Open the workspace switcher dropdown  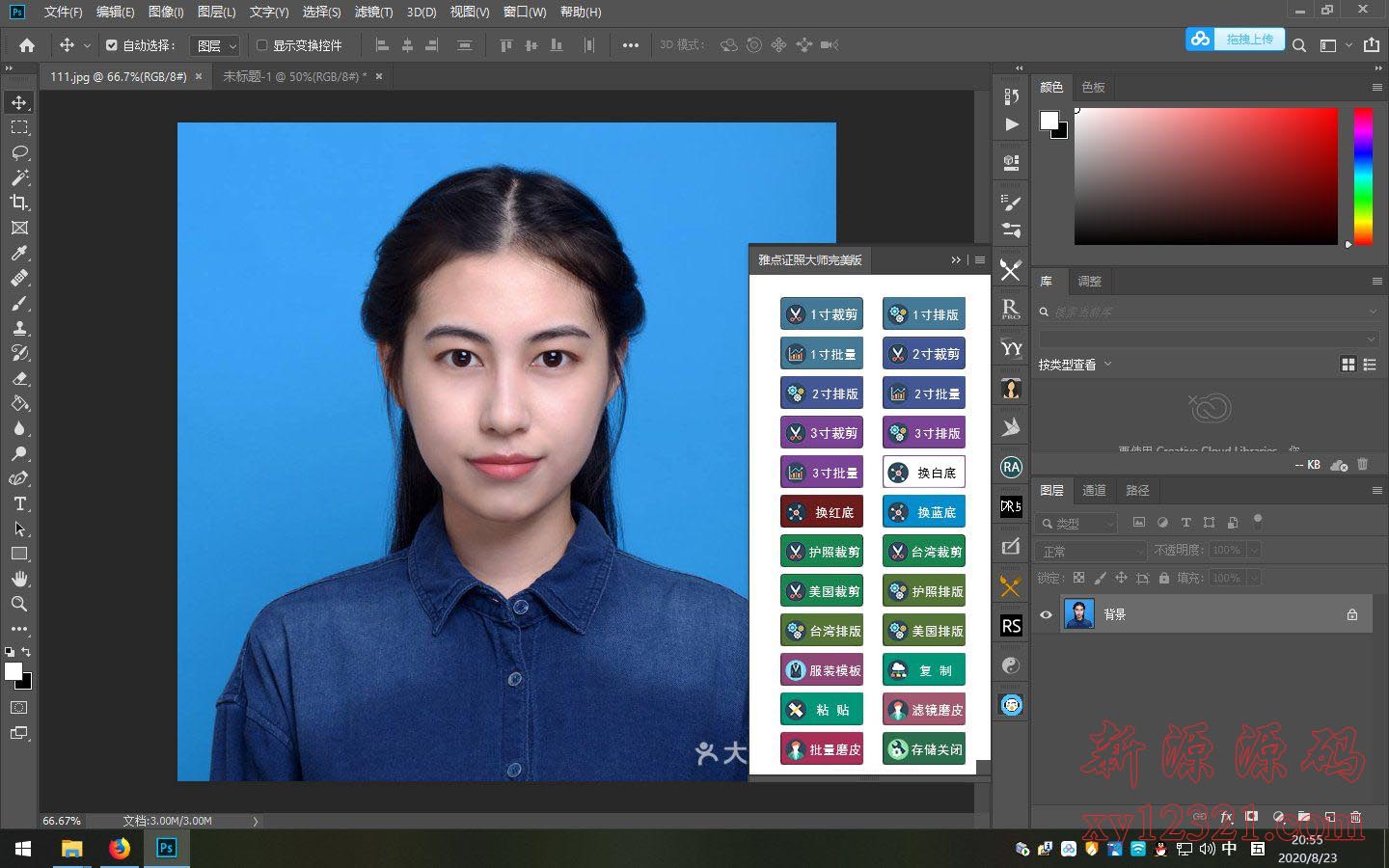[x=1336, y=45]
